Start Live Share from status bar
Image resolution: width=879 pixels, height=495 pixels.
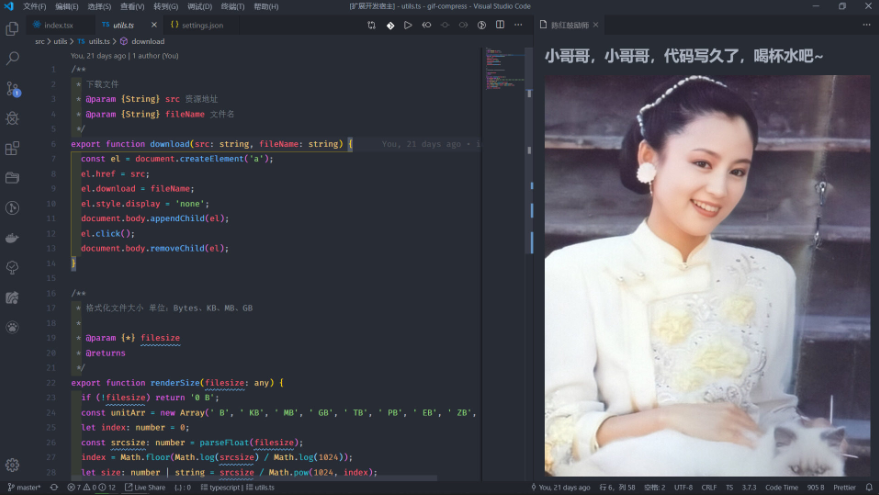pos(145,487)
